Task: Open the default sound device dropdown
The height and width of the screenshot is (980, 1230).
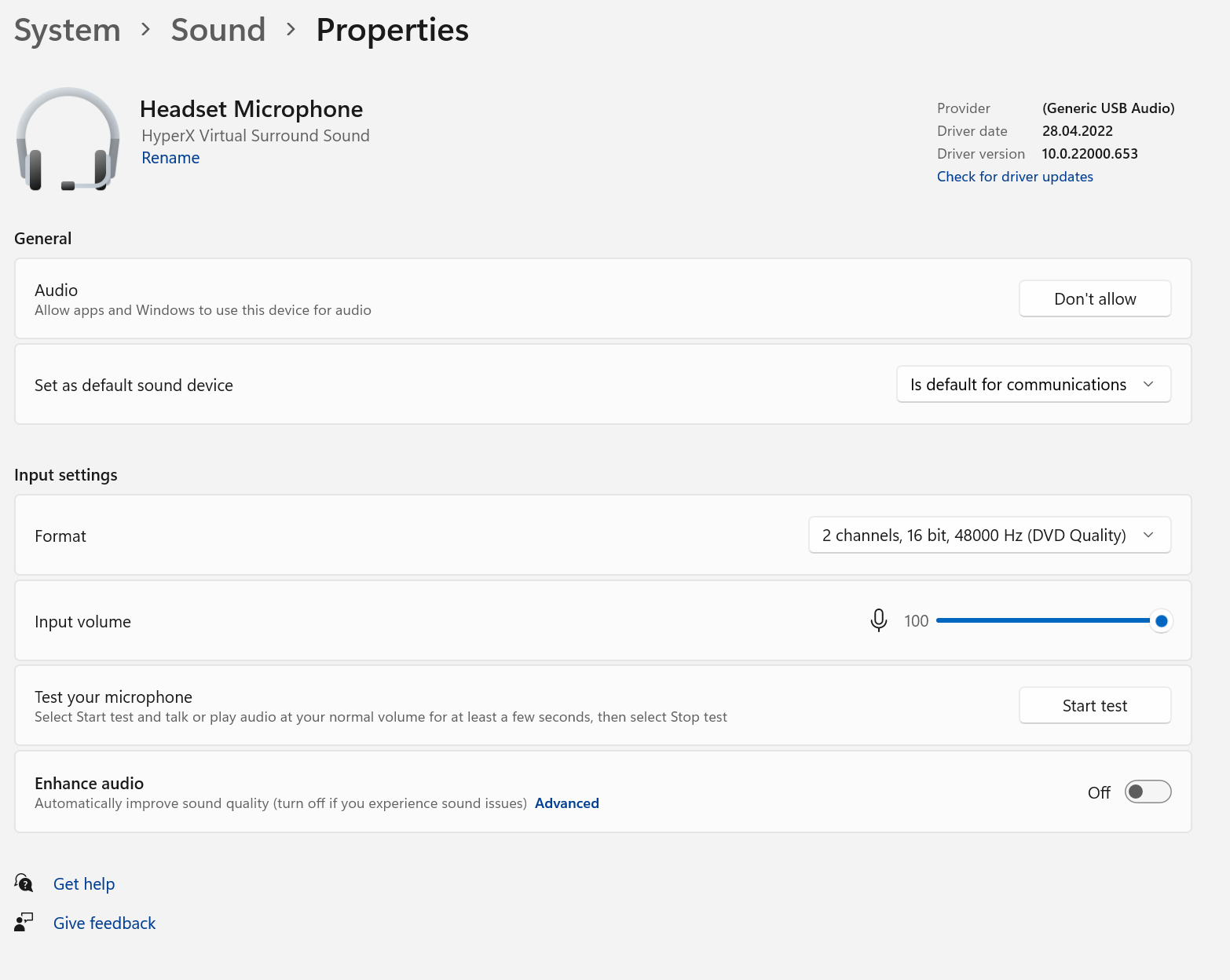Action: [x=1033, y=385]
